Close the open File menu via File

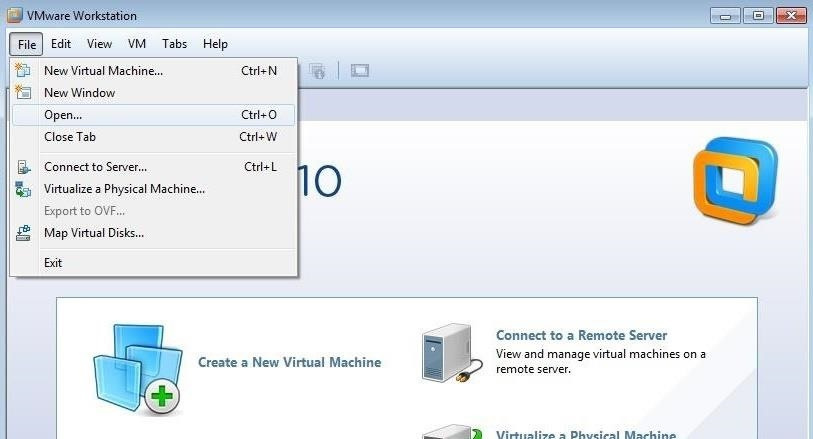[x=27, y=44]
